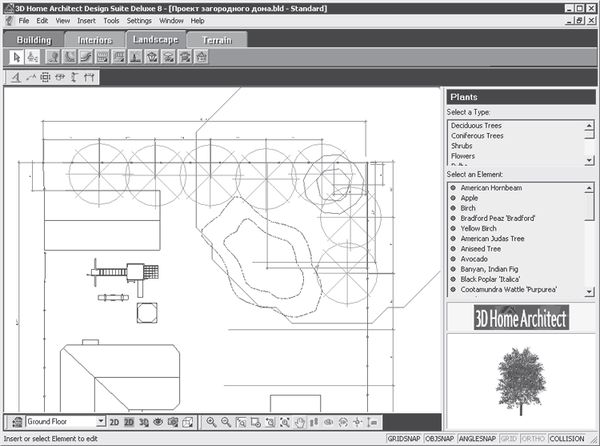The image size is (600, 446).
Task: Select the arrow selection tool
Action: (x=16, y=57)
